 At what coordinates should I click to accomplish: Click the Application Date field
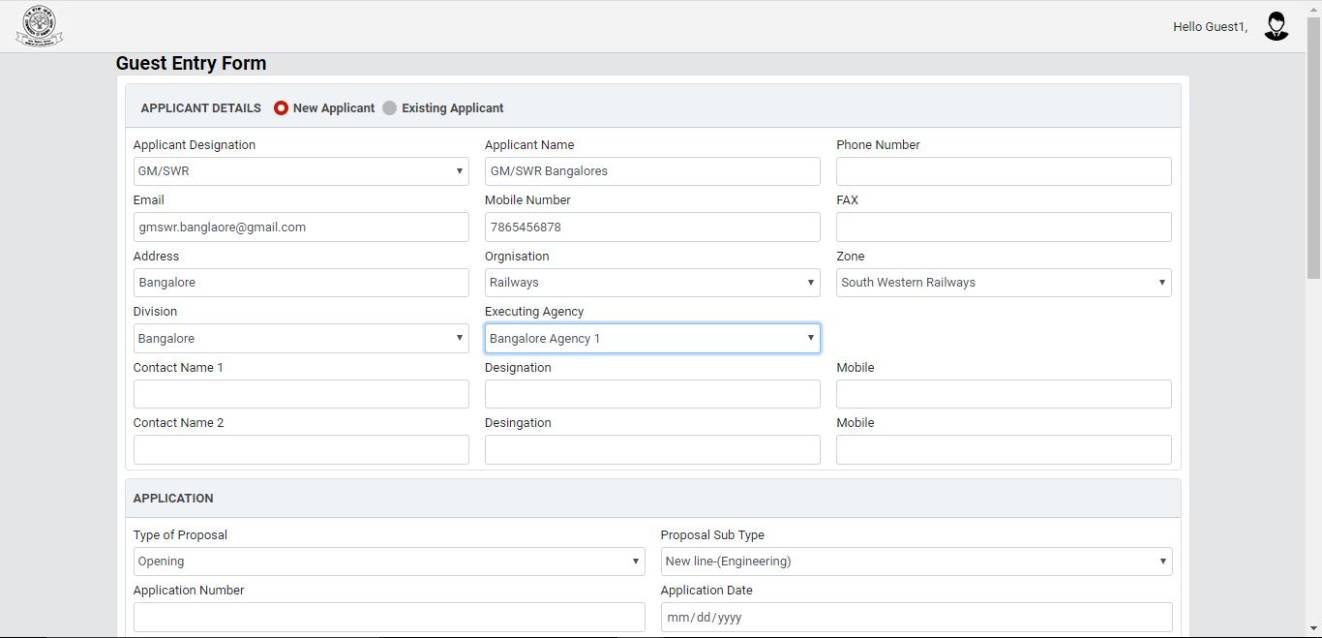[x=915, y=617]
